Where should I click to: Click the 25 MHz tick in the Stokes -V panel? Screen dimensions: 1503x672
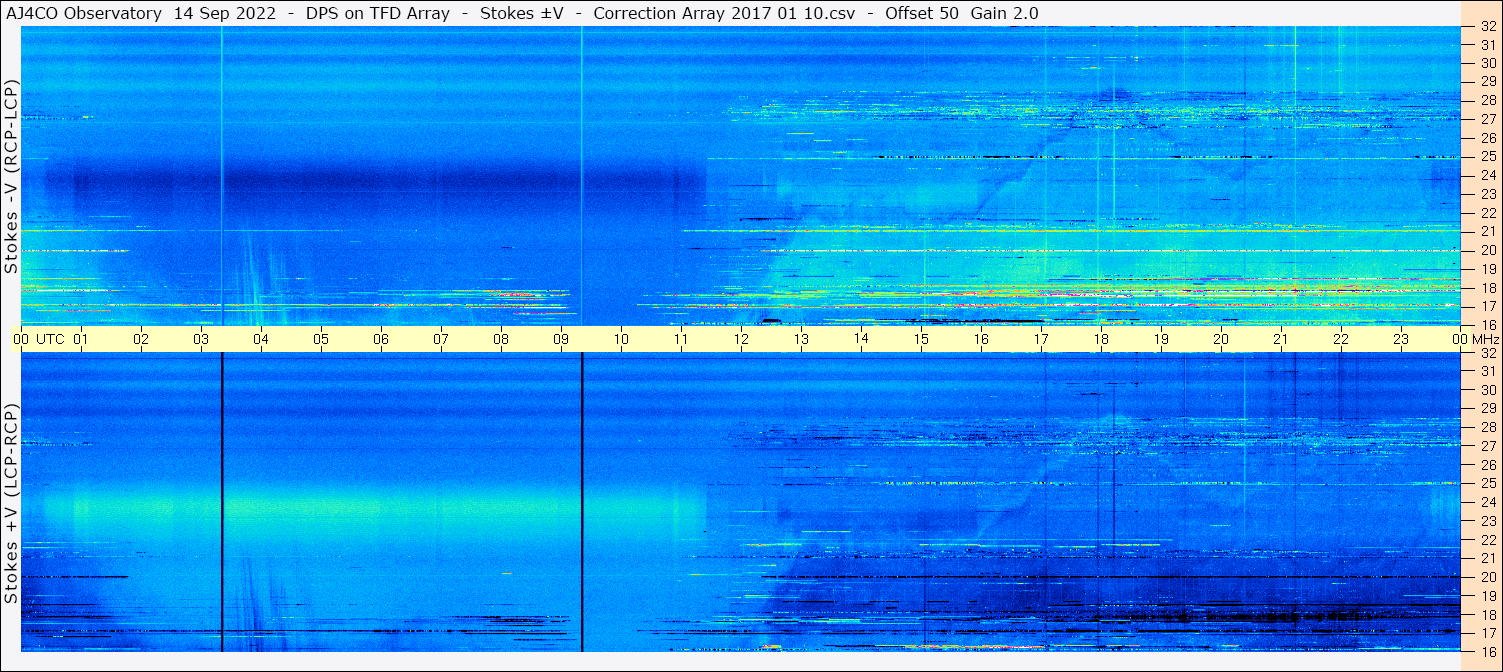(1487, 157)
